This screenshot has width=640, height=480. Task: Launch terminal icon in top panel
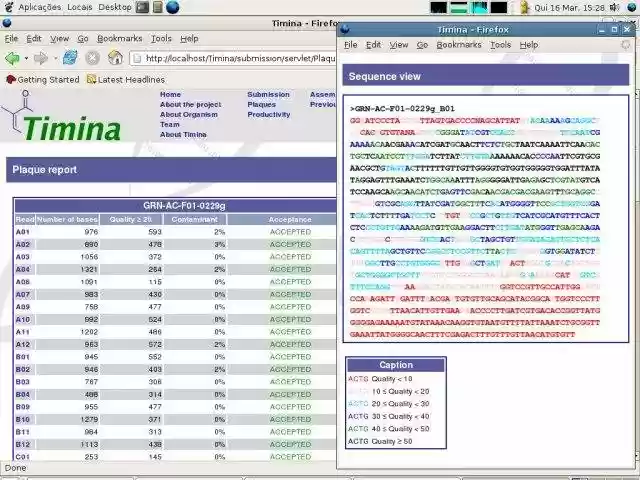142,7
